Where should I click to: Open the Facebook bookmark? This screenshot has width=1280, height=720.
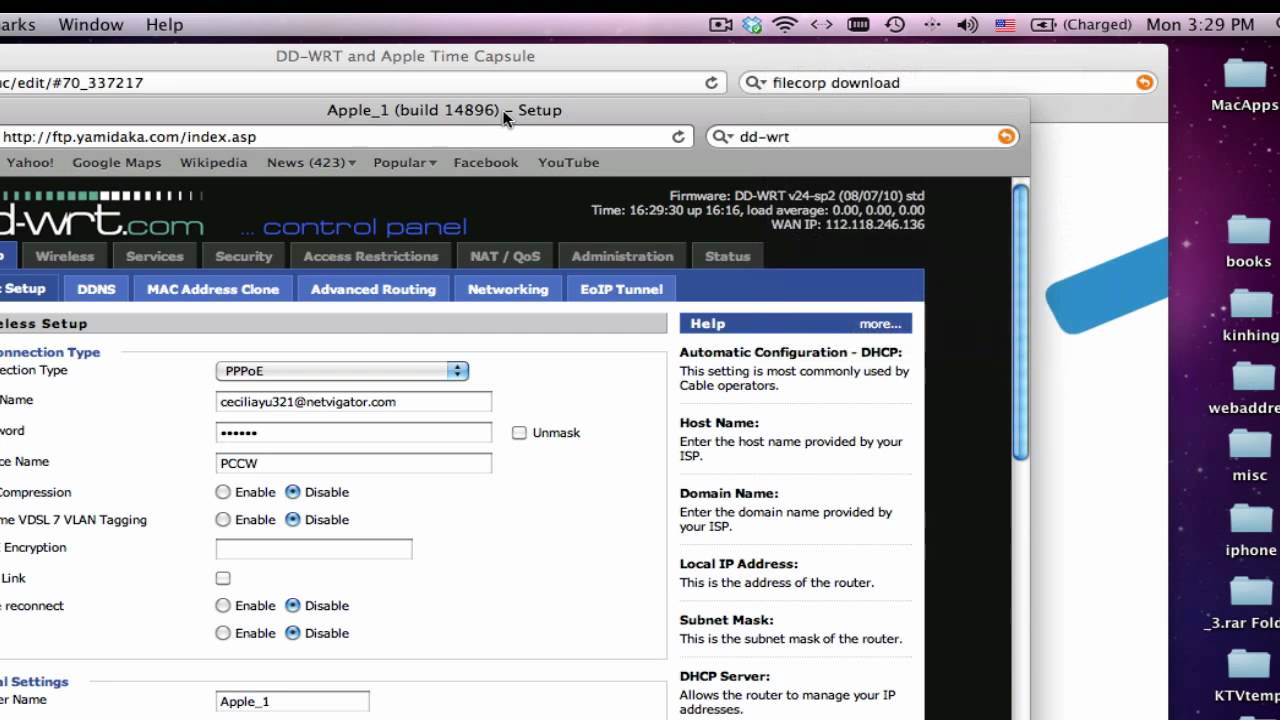(x=486, y=163)
